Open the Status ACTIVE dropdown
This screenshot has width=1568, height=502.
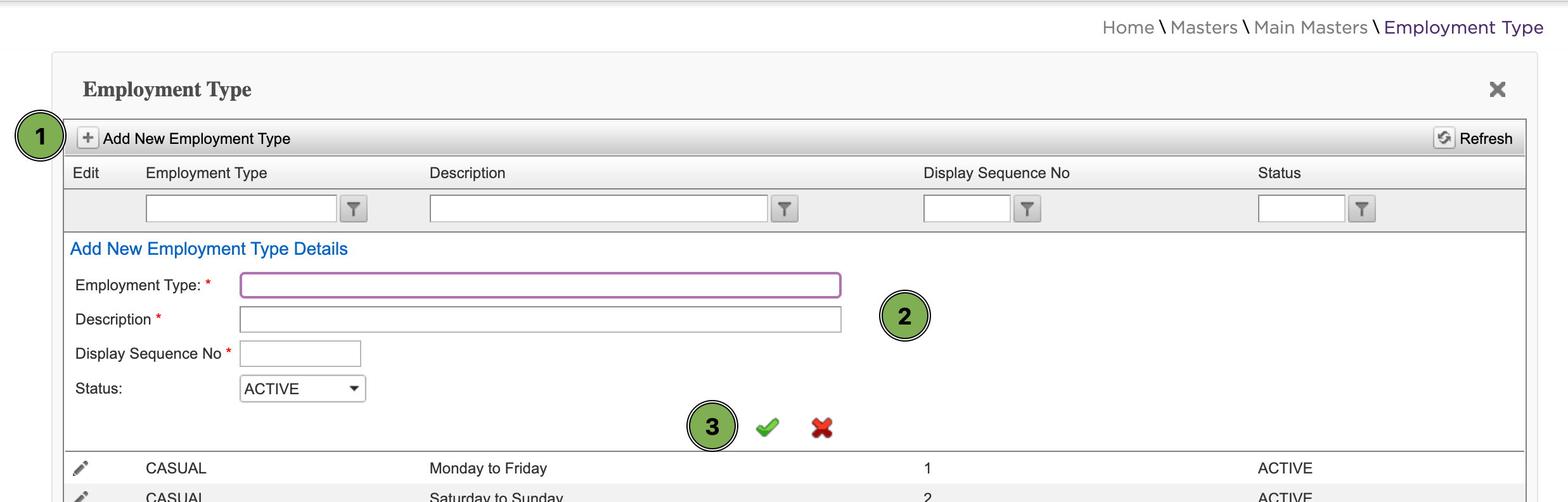[302, 389]
